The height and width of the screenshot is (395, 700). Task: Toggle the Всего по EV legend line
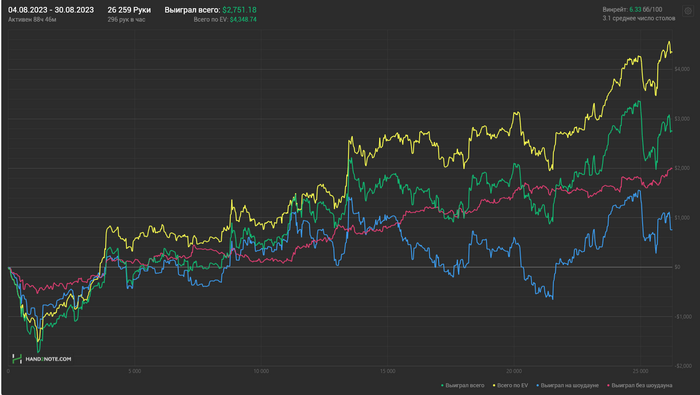tap(512, 385)
